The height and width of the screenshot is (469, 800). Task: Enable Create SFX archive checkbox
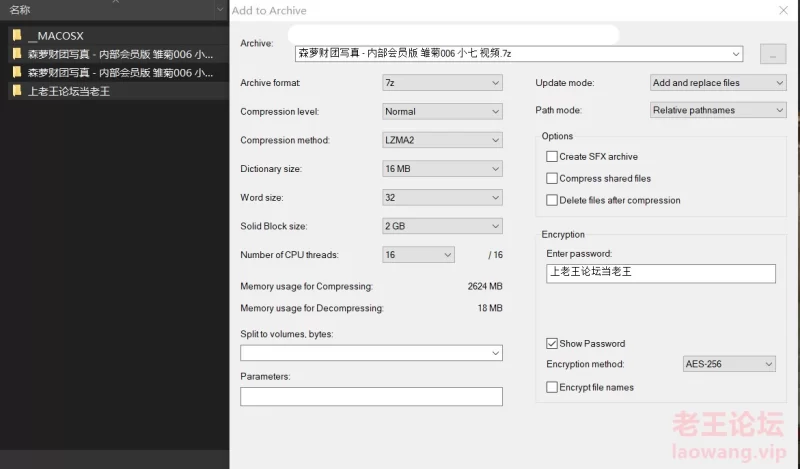(552, 157)
